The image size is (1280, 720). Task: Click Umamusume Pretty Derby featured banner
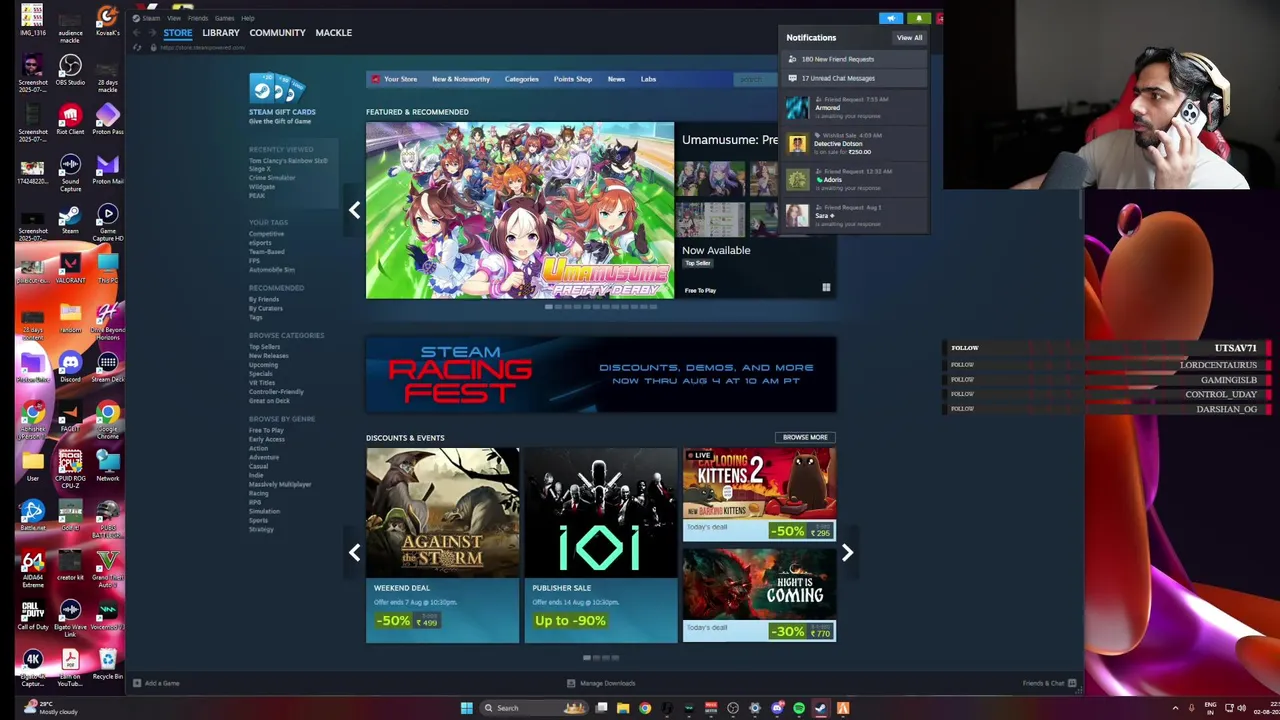point(520,210)
